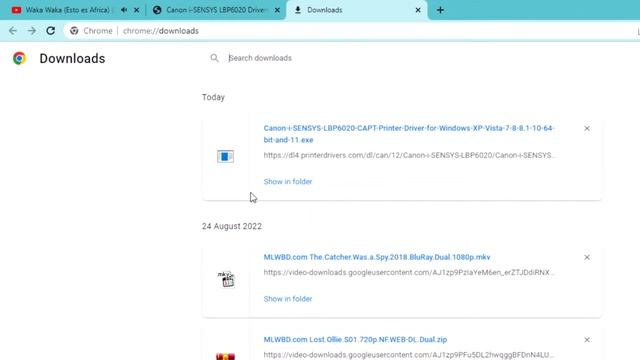Open a new tab with plus button
Image resolution: width=640 pixels, height=360 pixels.
coord(440,10)
